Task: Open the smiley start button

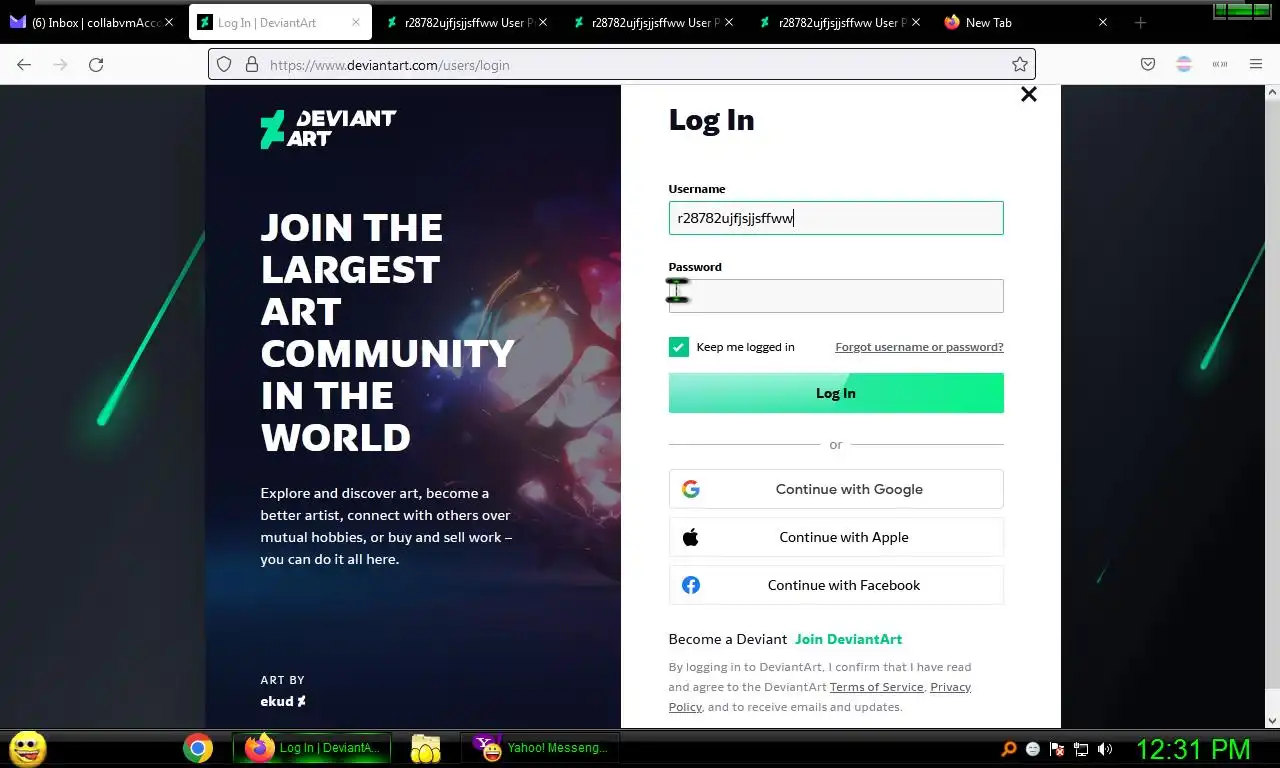Action: click(28, 748)
